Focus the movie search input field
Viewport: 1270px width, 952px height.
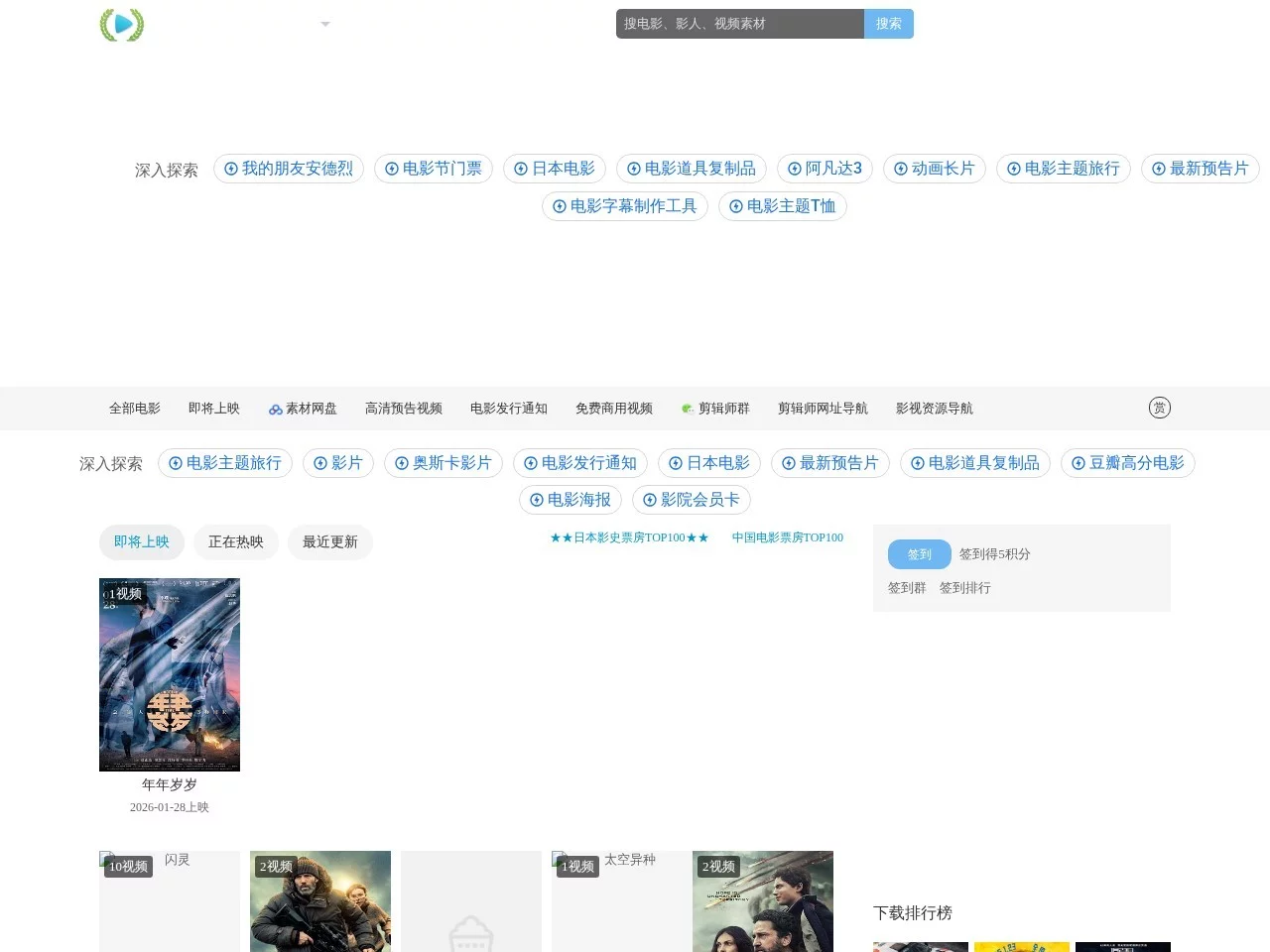coord(739,24)
